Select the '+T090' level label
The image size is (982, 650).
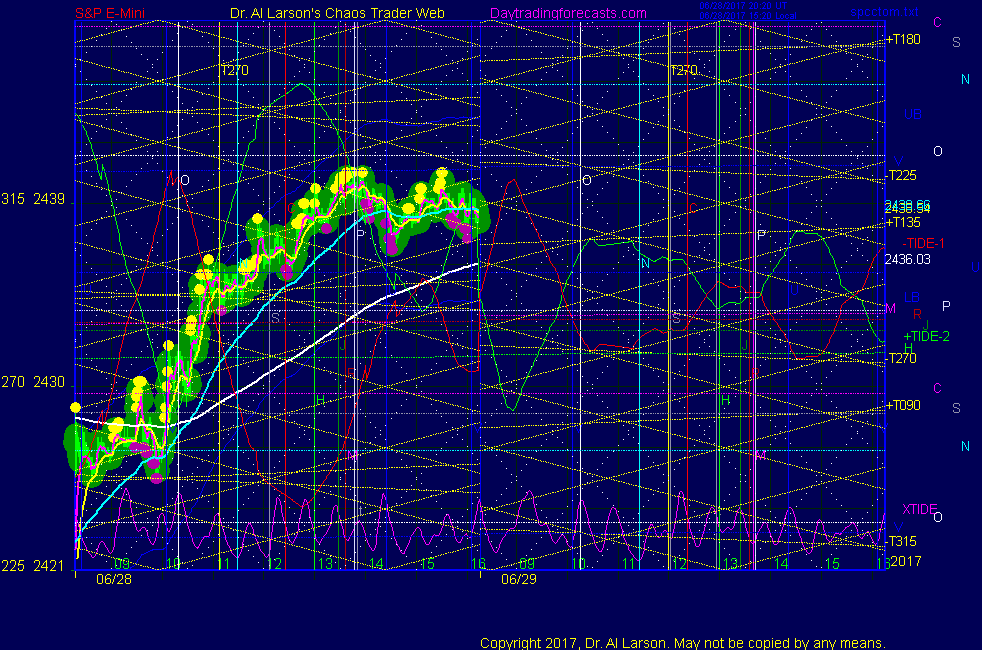903,405
